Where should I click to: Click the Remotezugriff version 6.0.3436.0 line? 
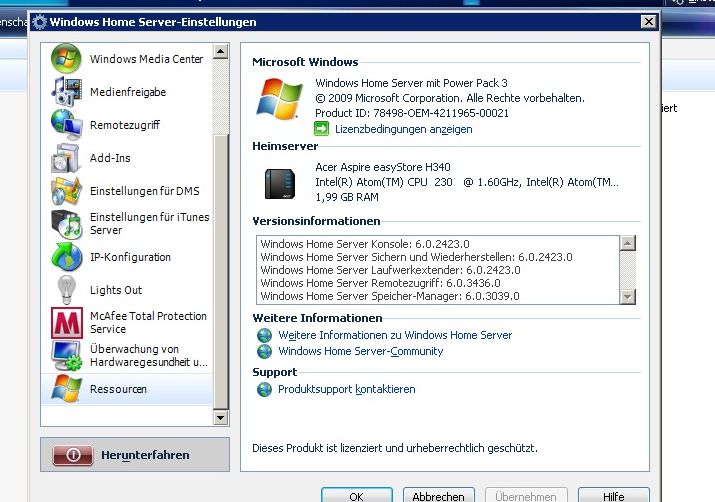coord(380,283)
